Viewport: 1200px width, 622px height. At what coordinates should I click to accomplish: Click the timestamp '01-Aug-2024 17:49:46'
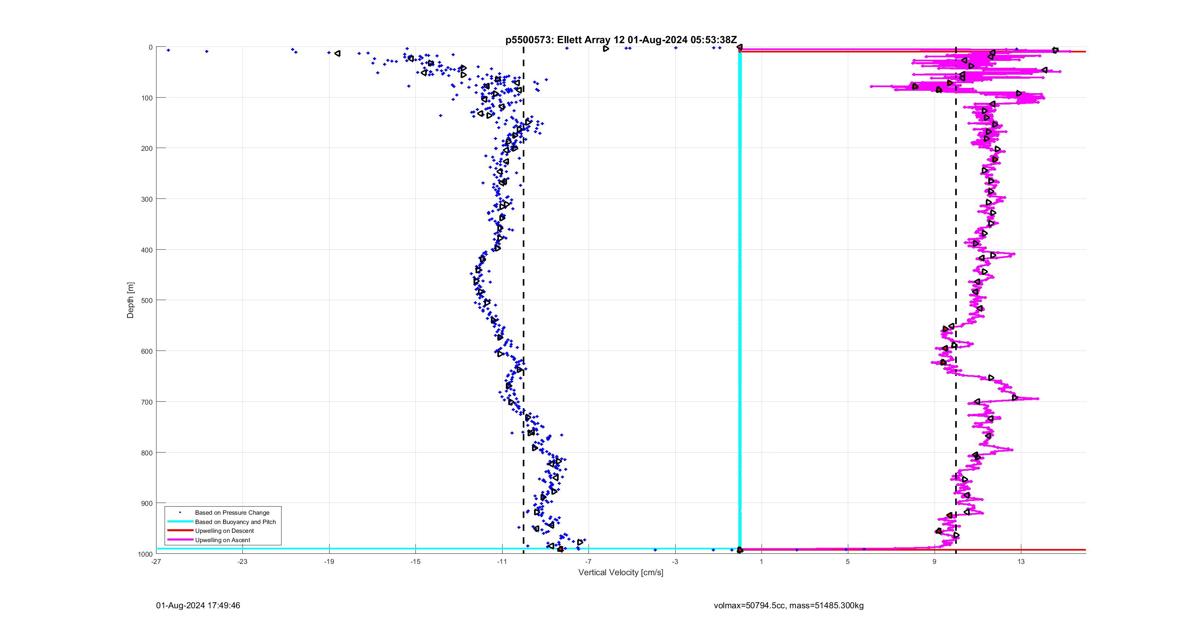click(x=198, y=605)
